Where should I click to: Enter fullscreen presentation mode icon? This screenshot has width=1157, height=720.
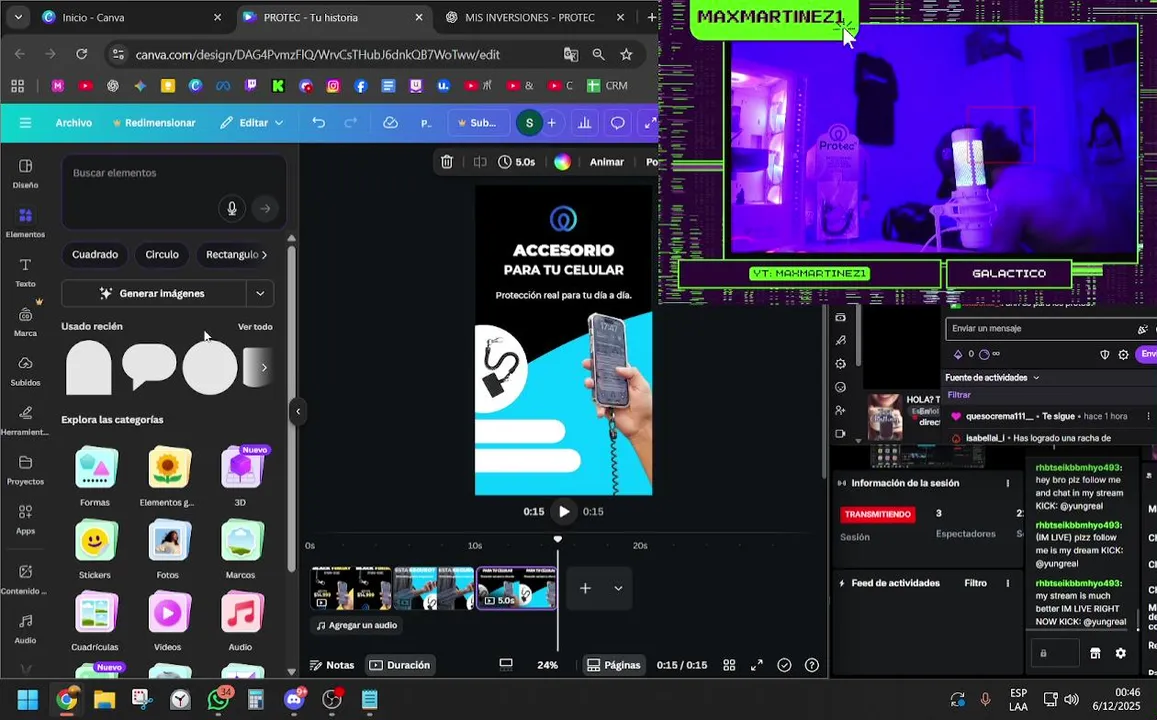coord(756,665)
